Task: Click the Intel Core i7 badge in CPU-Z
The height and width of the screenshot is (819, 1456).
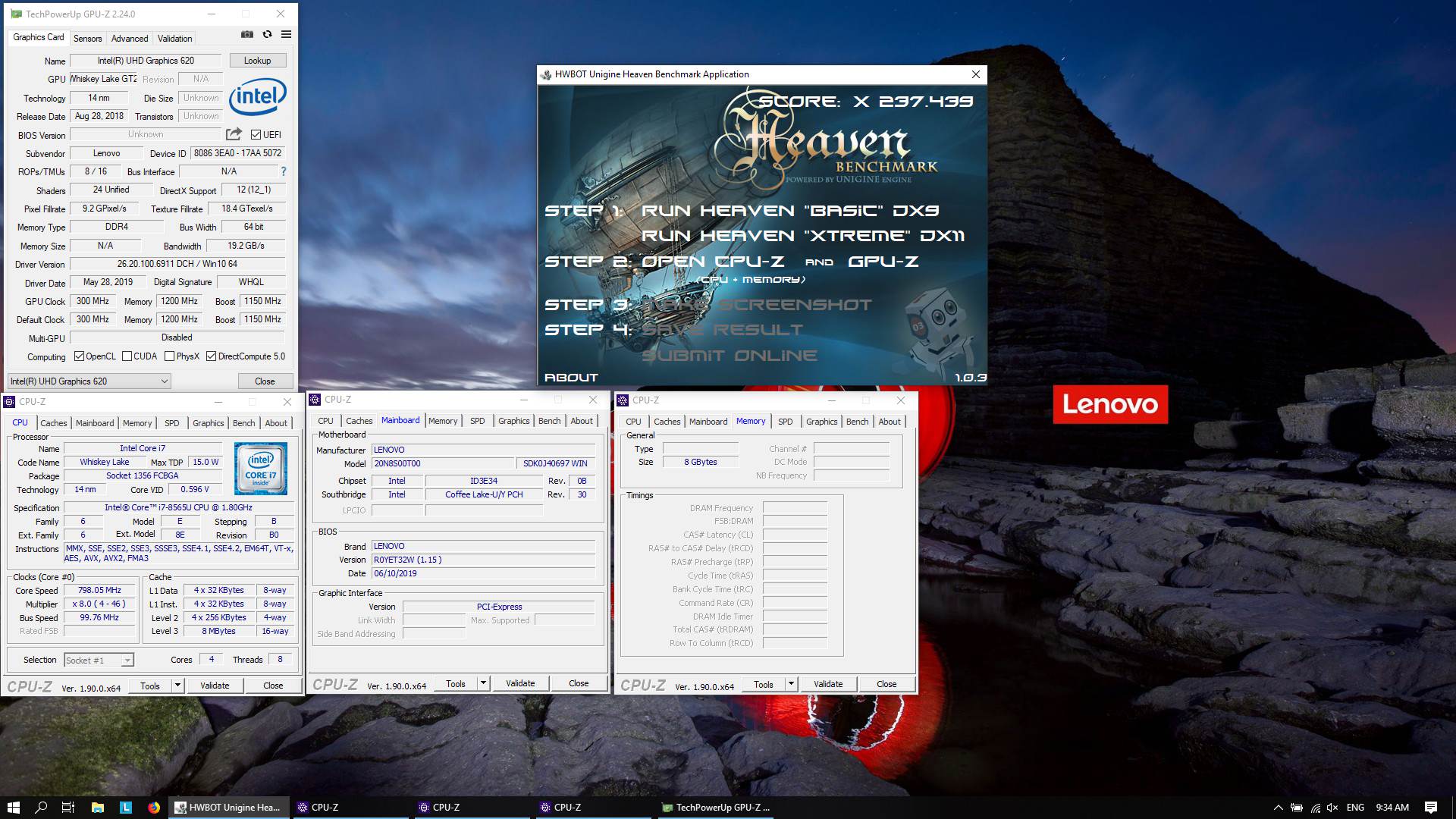Action: point(261,469)
